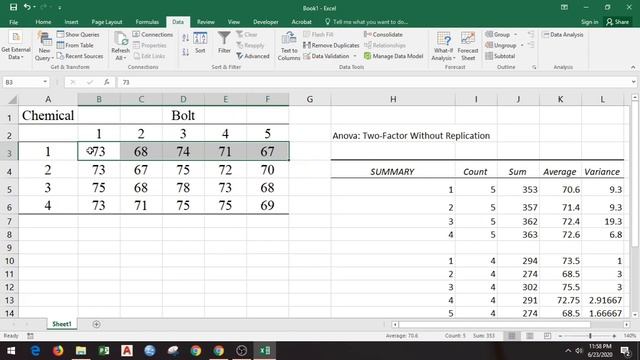Click Data Validation button
Viewport: 640px width, 360px height.
click(326, 56)
